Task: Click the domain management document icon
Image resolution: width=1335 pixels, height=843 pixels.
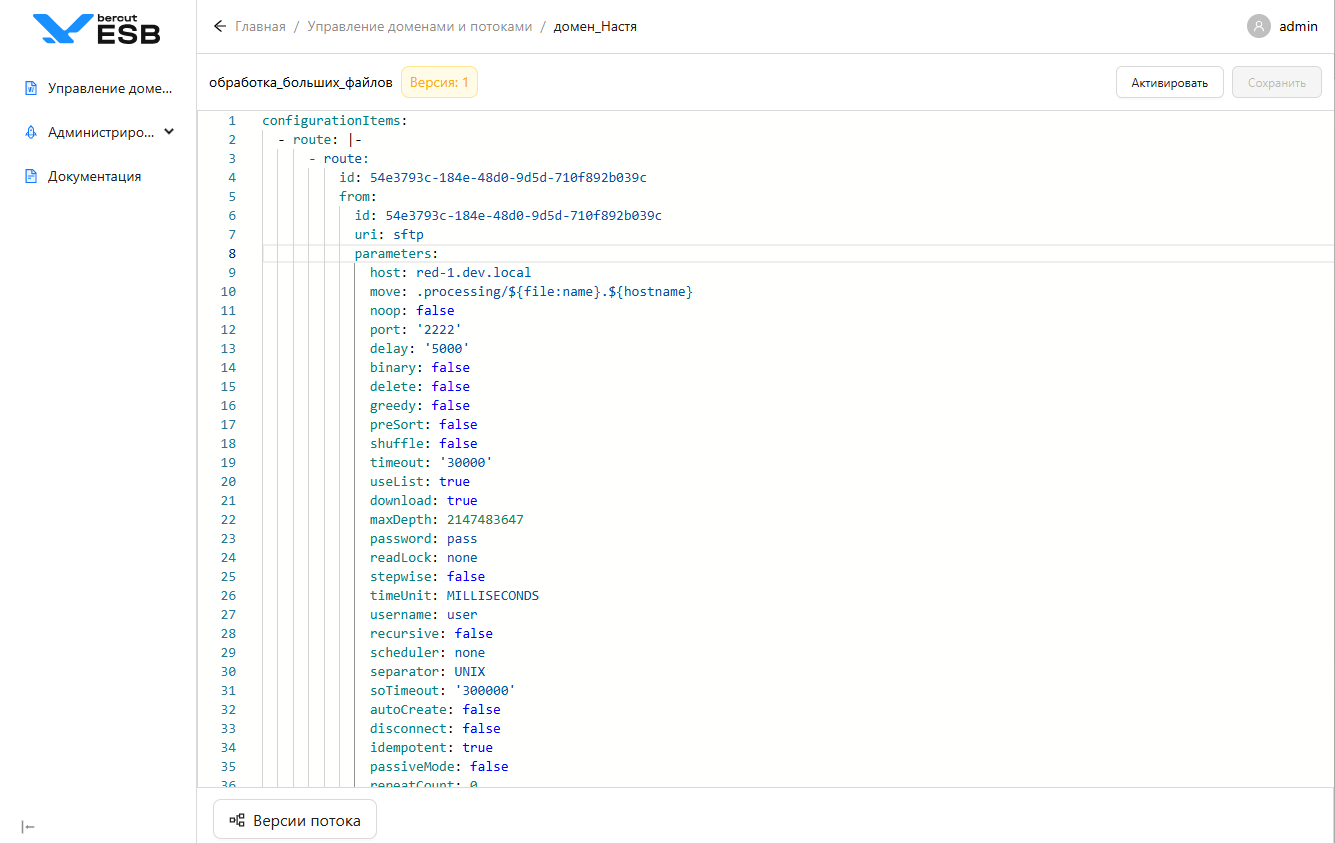Action: pyautogui.click(x=31, y=88)
